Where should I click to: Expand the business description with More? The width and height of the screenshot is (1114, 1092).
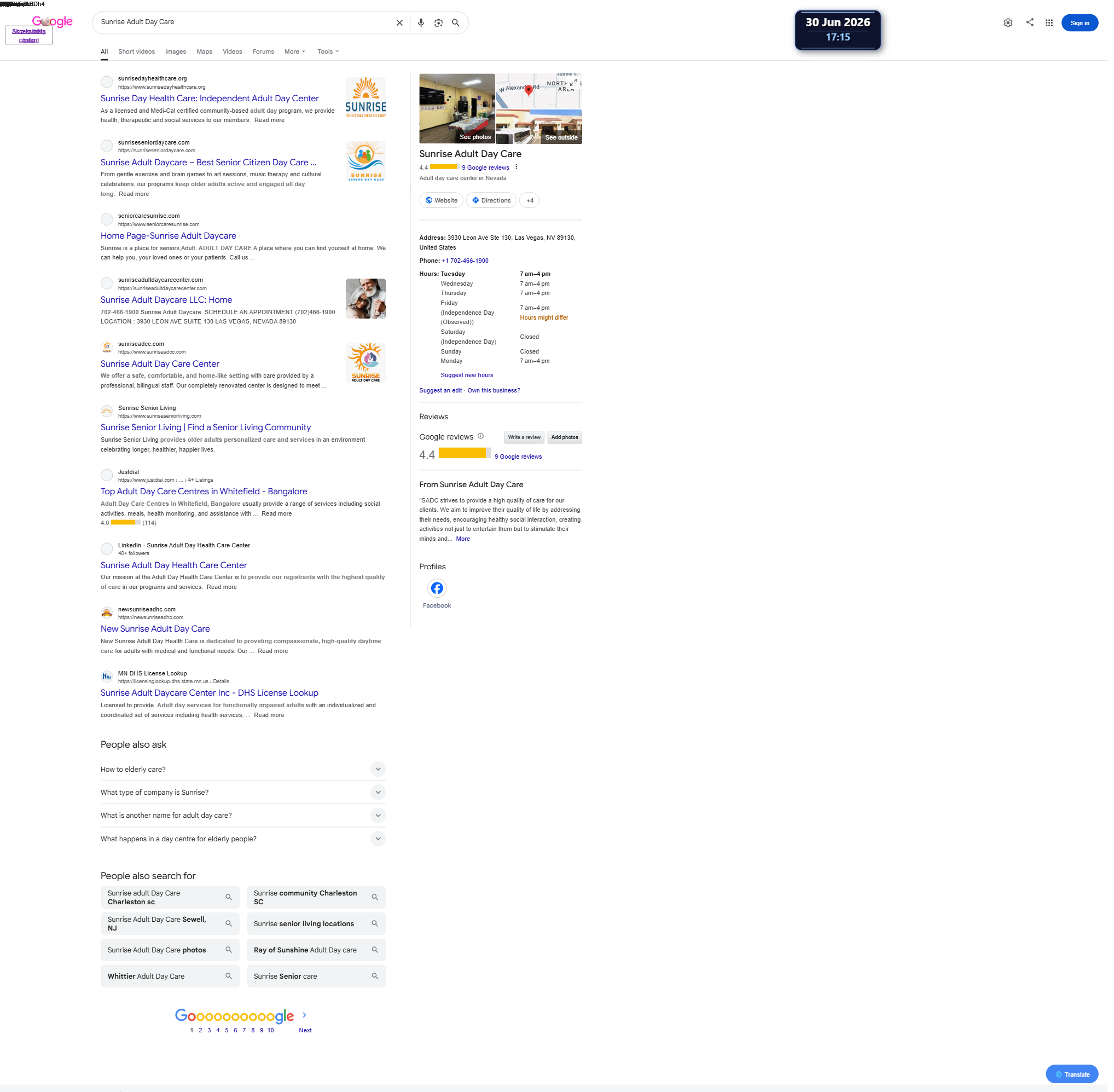[462, 539]
